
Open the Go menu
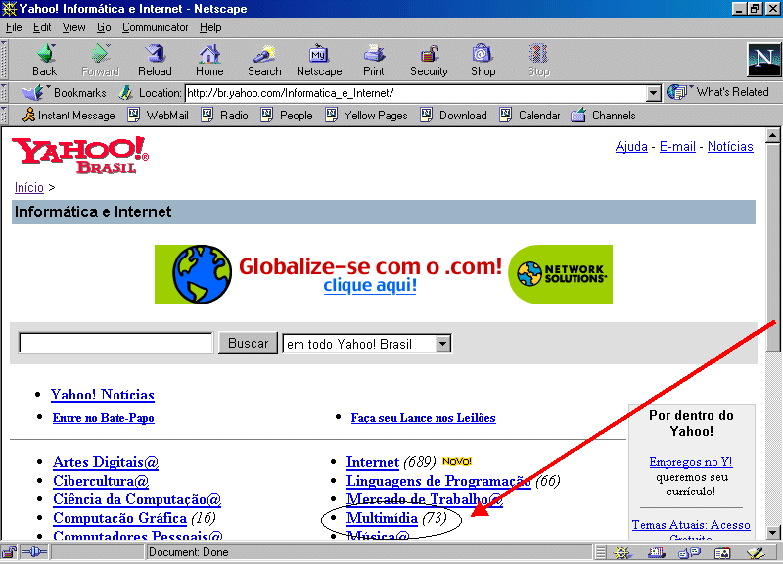tap(104, 27)
